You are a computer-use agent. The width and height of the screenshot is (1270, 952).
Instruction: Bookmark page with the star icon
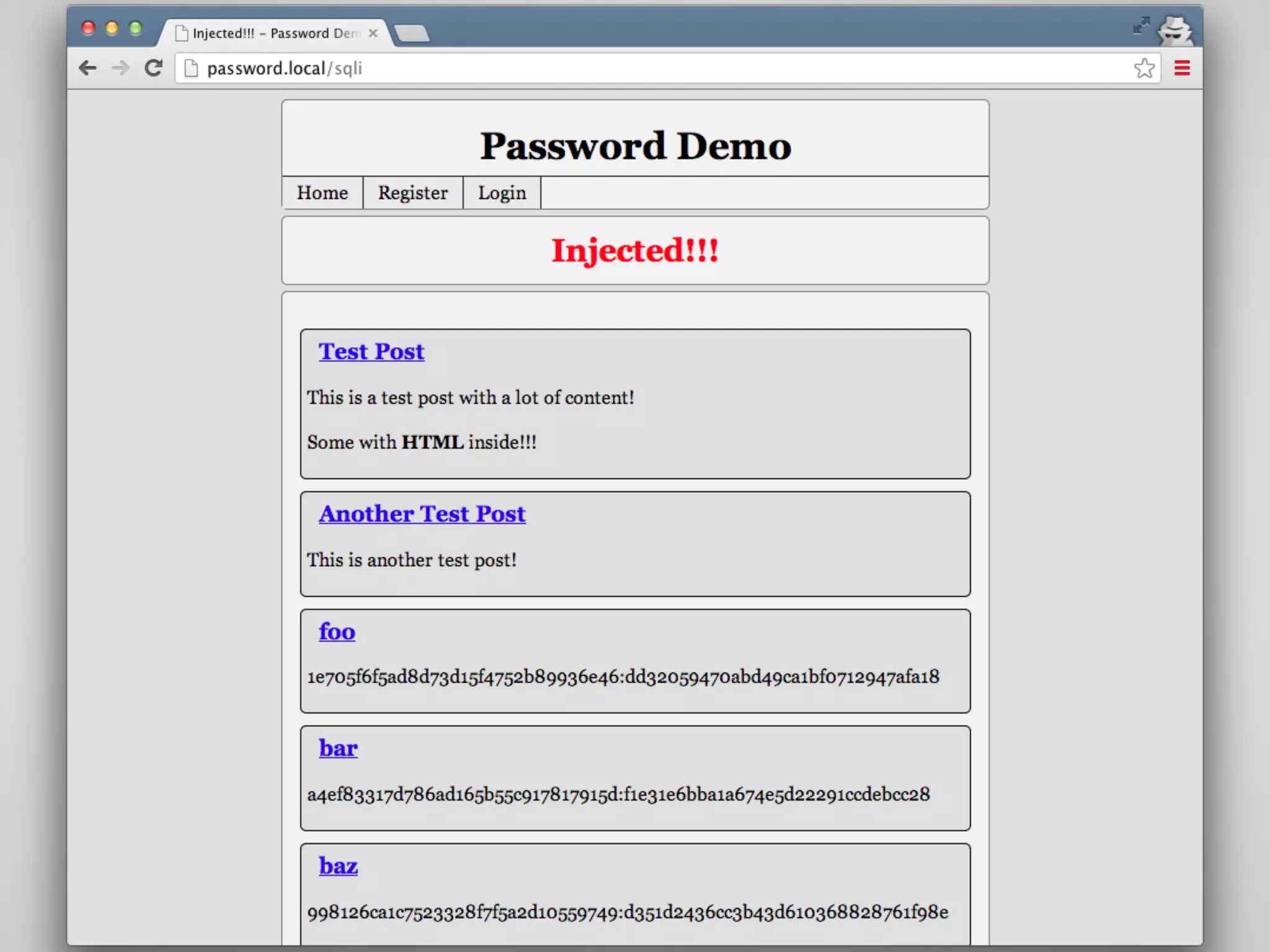click(1144, 68)
